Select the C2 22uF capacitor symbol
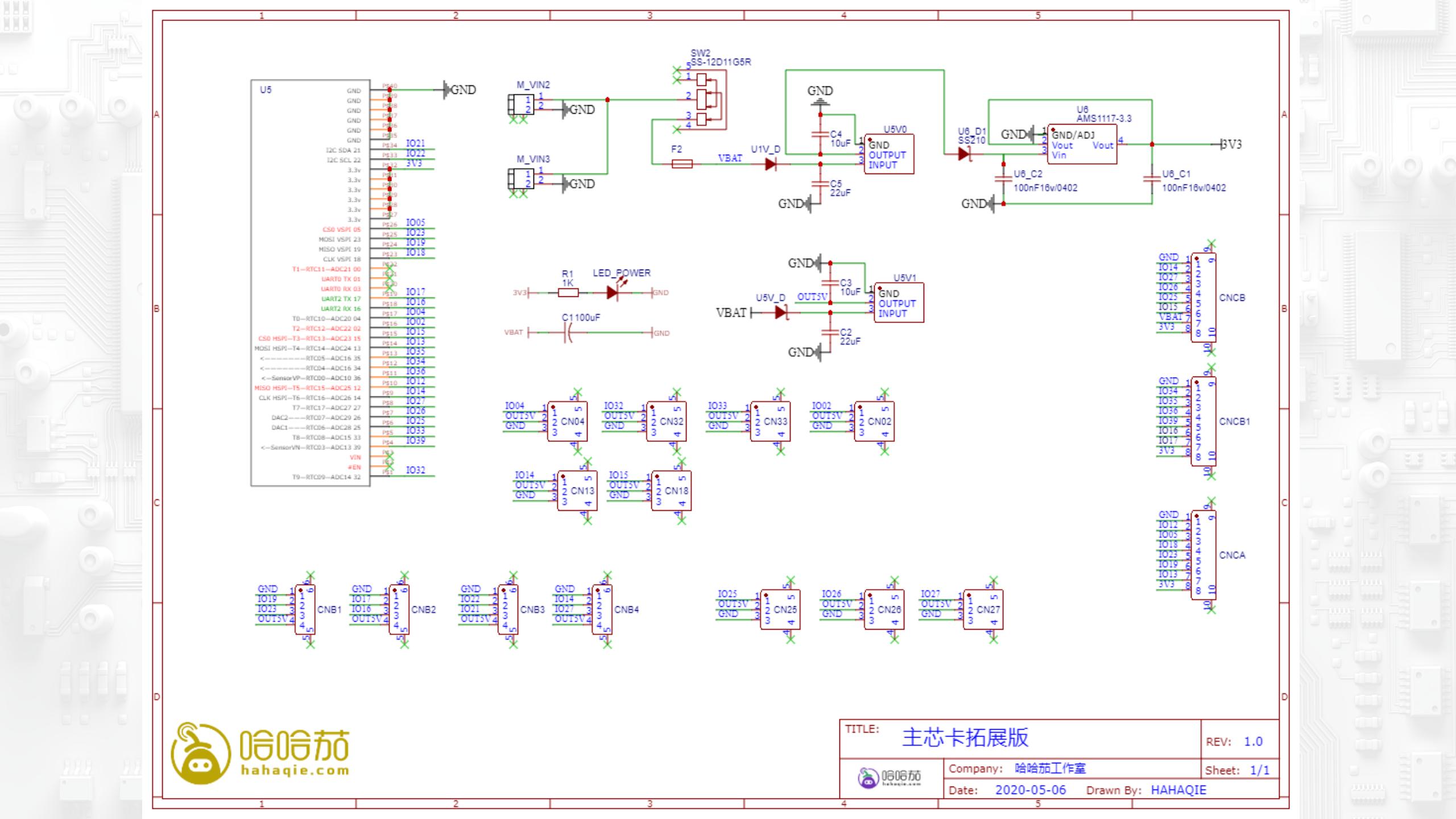The image size is (1456, 819). [830, 332]
